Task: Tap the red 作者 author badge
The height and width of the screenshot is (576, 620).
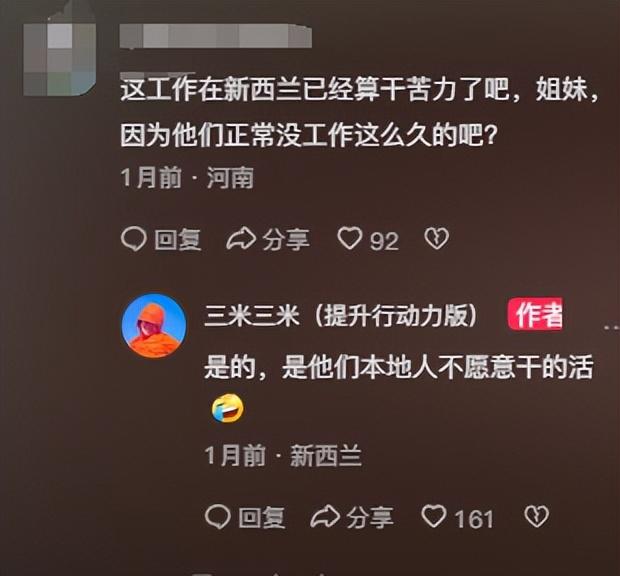Action: [535, 314]
